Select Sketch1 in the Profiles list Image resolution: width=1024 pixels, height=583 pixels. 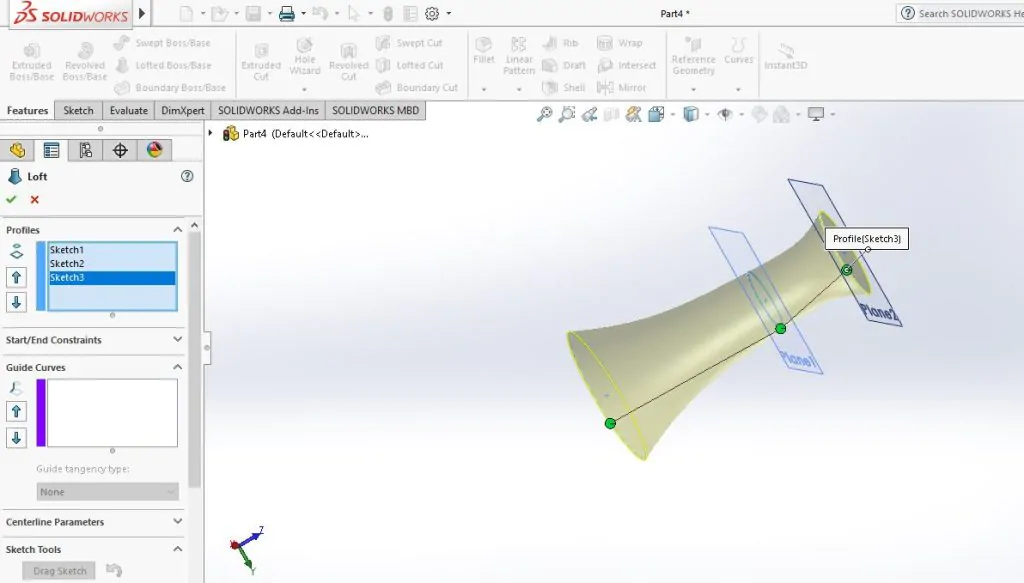[112, 249]
